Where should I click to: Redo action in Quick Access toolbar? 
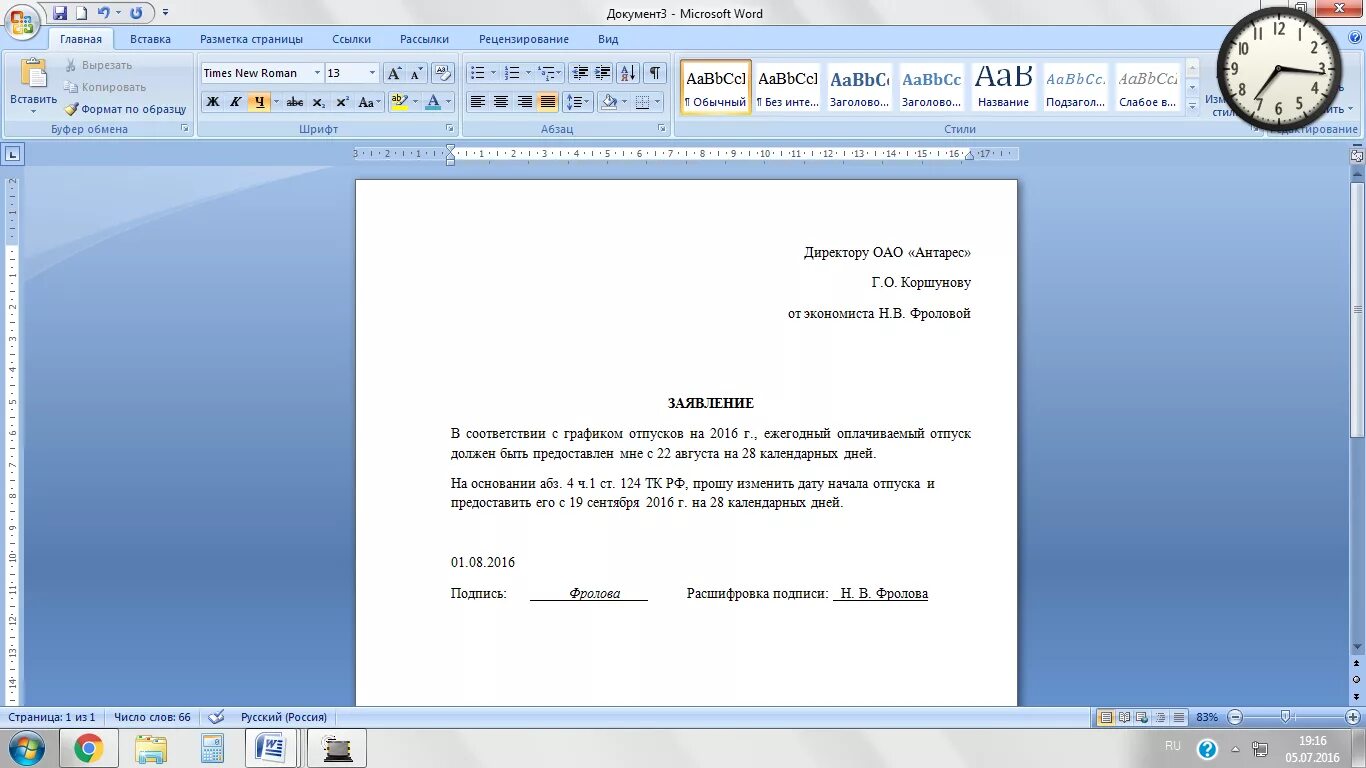click(x=136, y=13)
